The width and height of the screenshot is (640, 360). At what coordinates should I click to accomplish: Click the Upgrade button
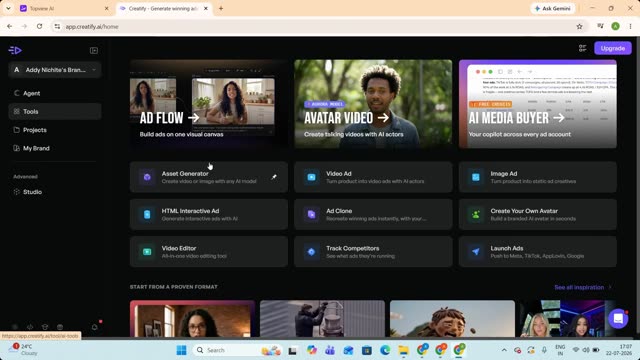tap(613, 48)
